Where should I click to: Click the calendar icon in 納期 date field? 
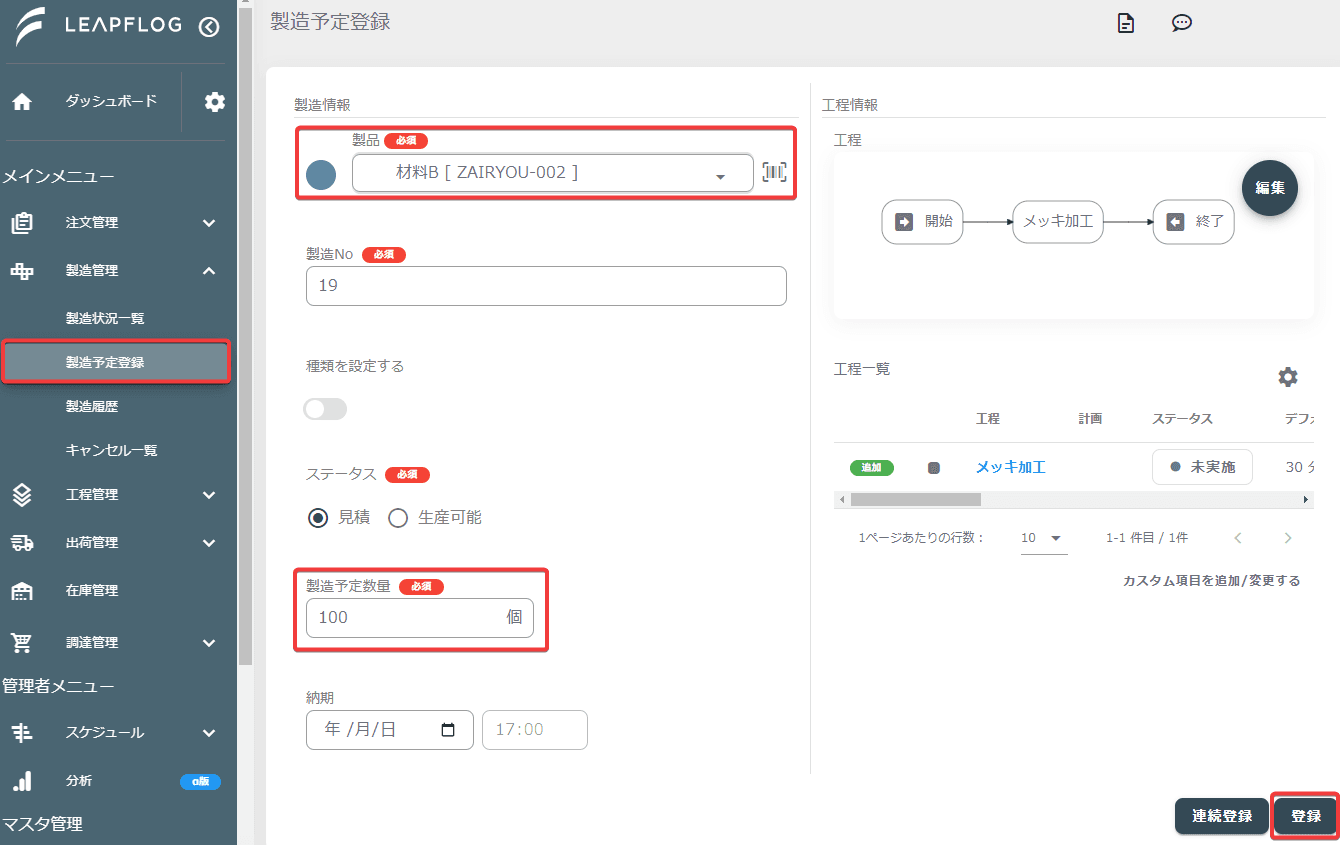coord(449,730)
